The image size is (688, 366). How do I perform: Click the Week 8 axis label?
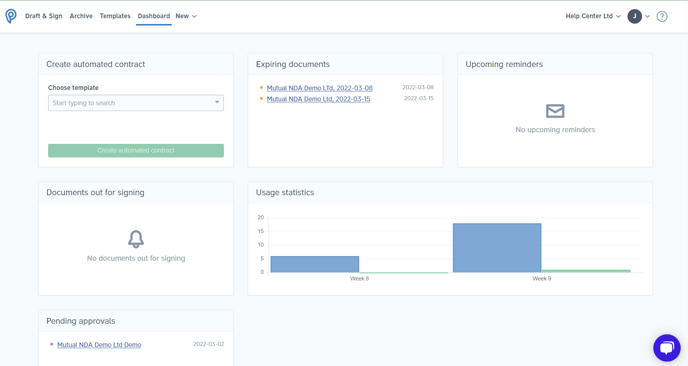click(359, 279)
